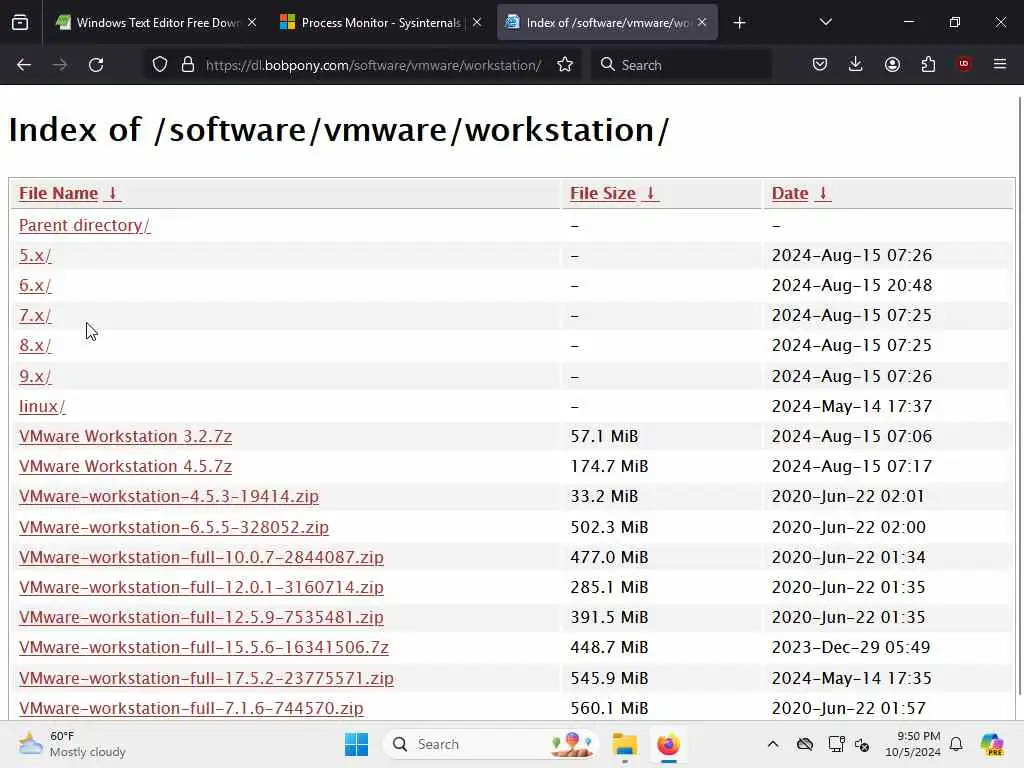Open the 7.x/ folder
This screenshot has height=768, width=1024.
pos(35,315)
